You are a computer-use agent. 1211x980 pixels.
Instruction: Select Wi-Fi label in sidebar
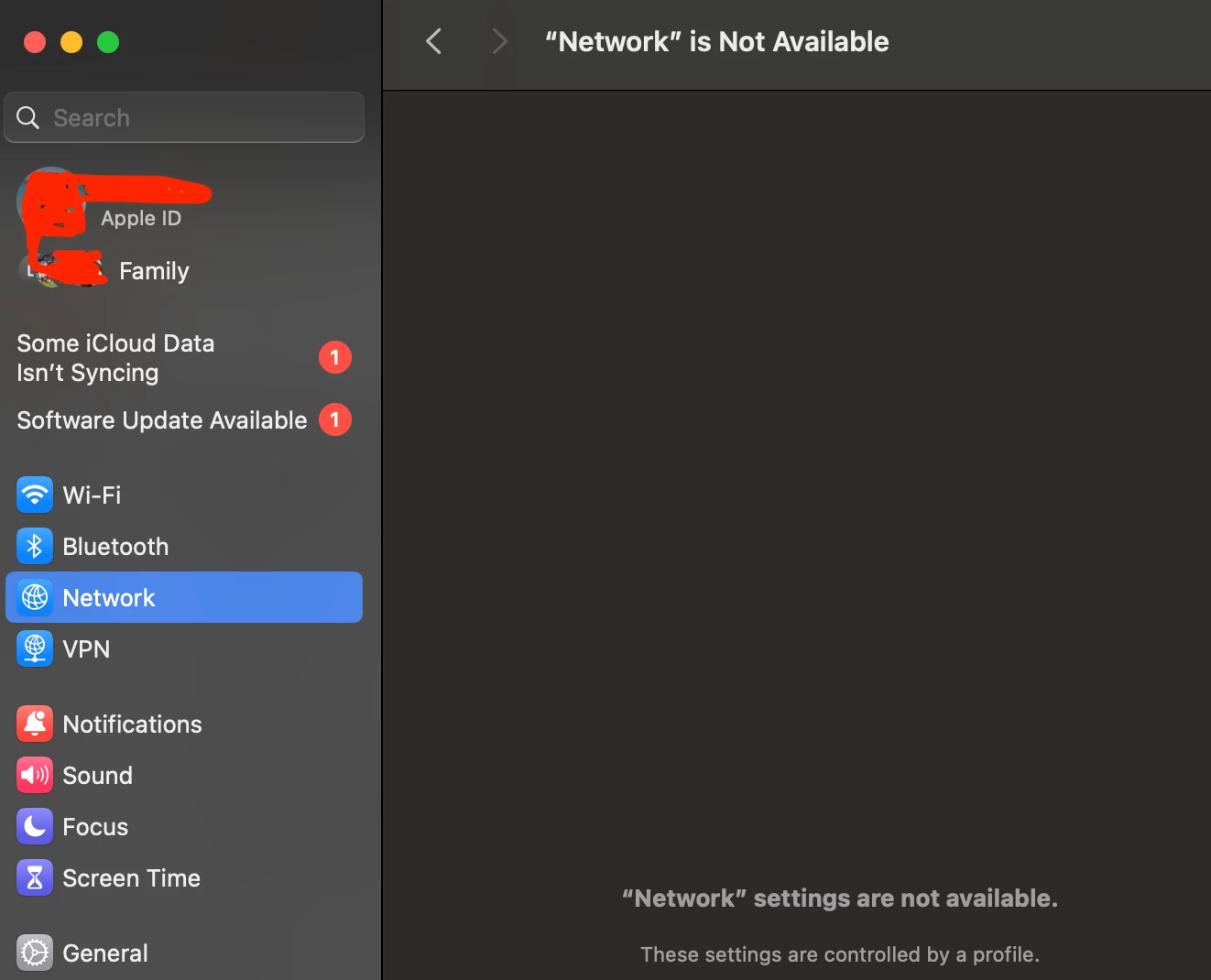point(92,495)
